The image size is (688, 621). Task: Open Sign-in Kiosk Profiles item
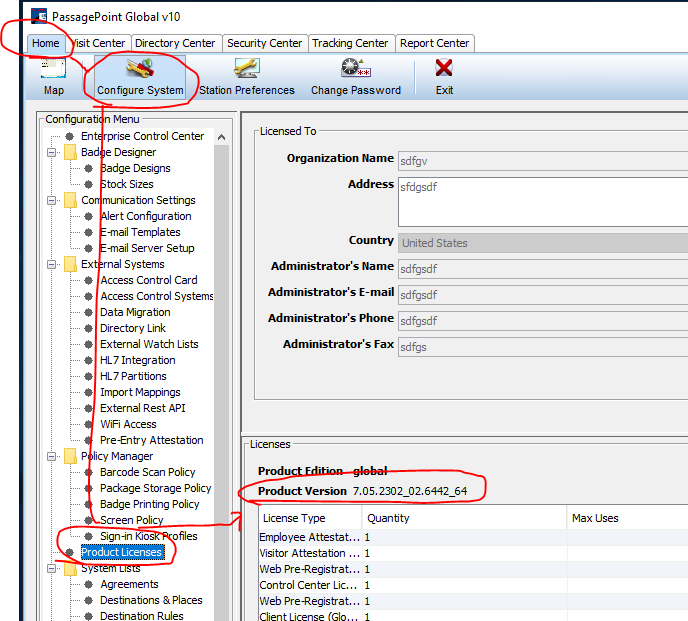click(x=149, y=536)
